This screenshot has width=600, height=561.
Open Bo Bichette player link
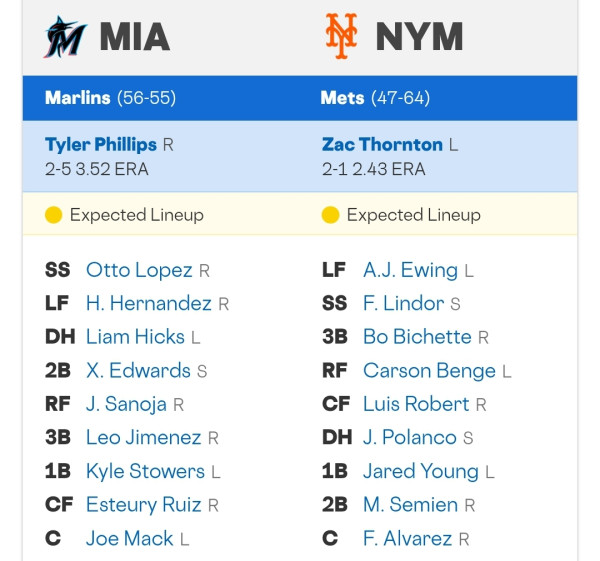click(x=417, y=337)
